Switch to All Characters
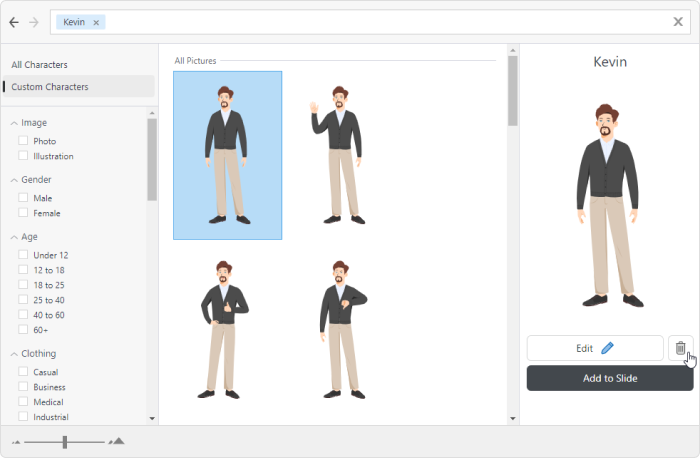The image size is (700, 458). point(40,65)
